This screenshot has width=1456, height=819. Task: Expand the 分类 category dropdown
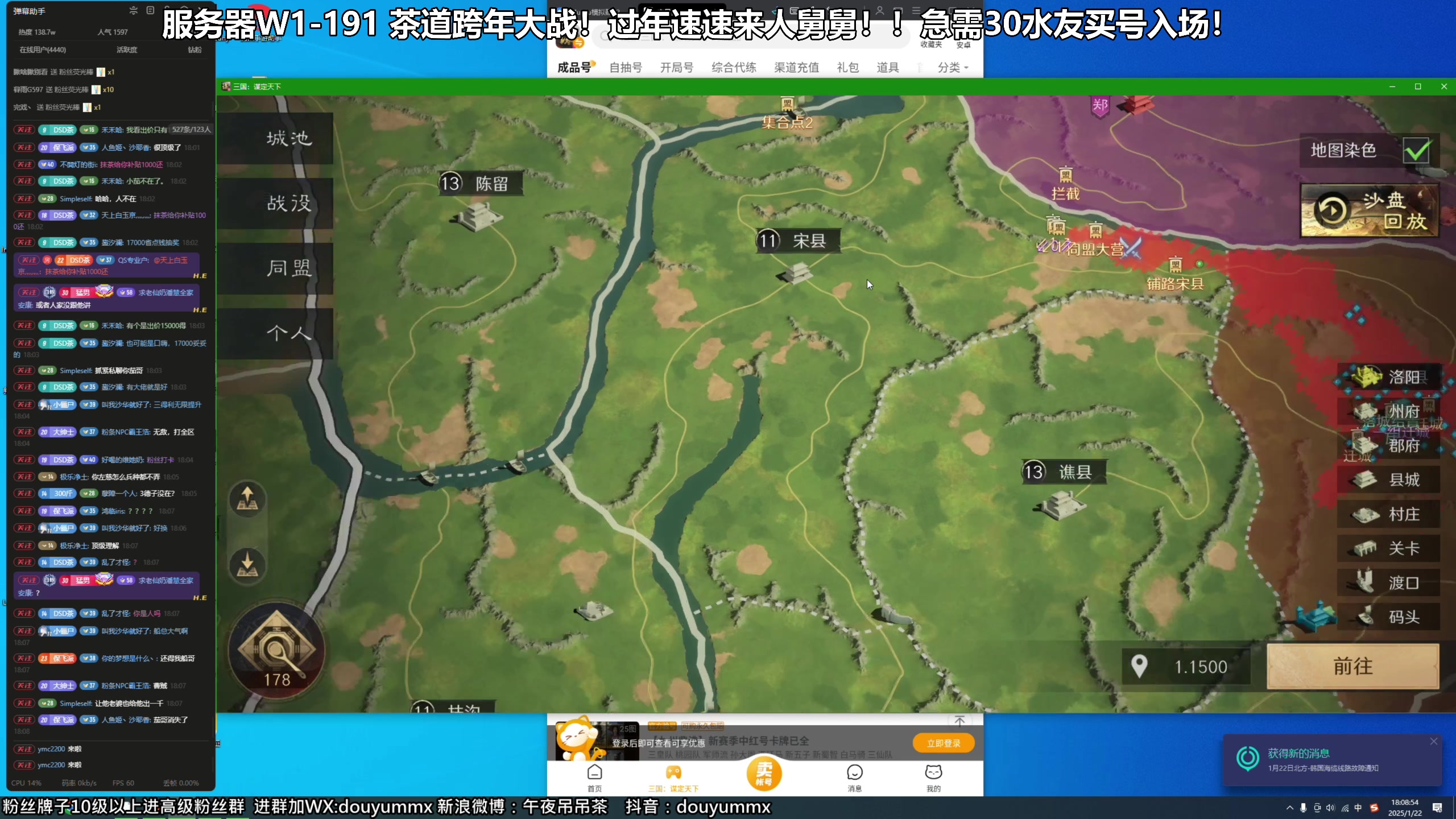[x=953, y=68]
